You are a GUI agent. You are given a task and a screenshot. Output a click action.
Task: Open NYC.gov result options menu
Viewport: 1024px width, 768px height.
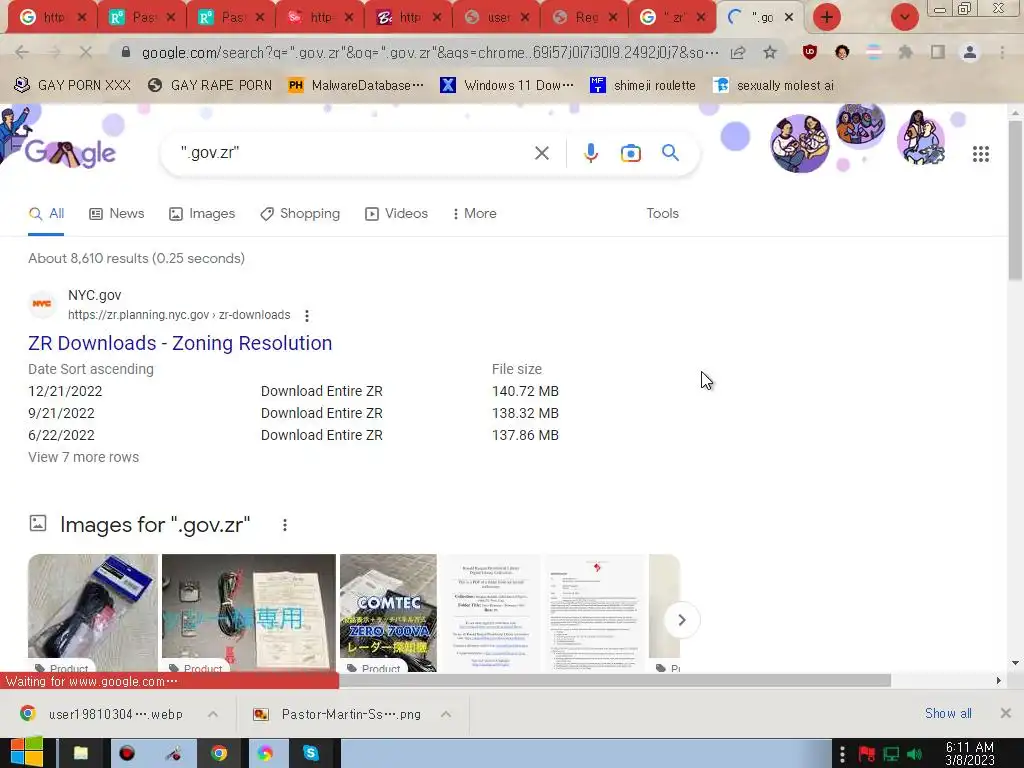[x=307, y=316]
